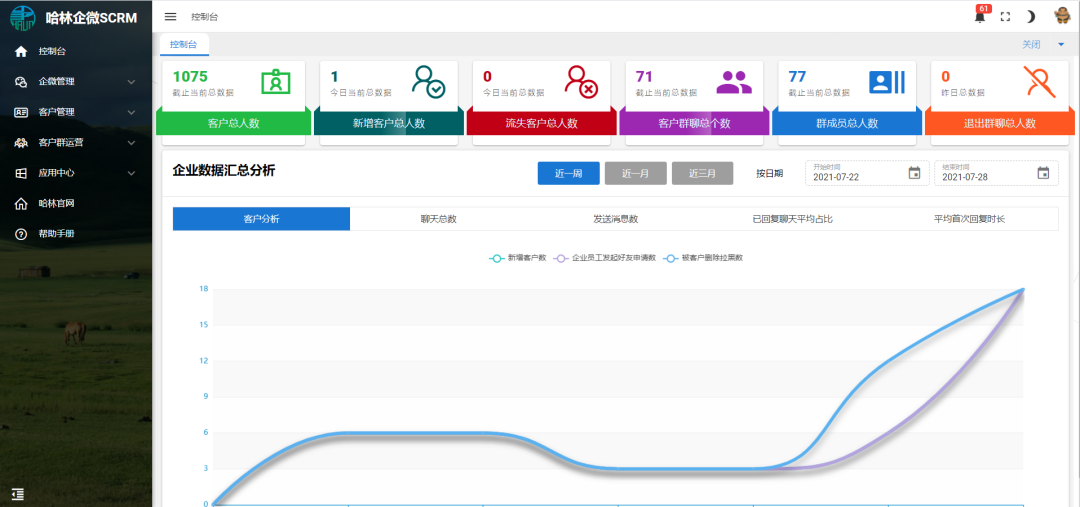Screen dimensions: 1080x507
Task: Click the 近一月 button
Action: [x=635, y=173]
